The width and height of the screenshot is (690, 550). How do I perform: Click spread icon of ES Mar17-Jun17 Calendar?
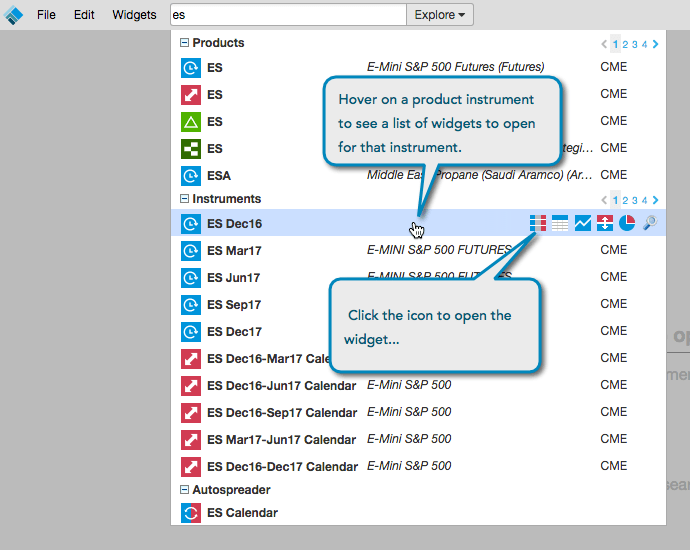click(x=191, y=440)
